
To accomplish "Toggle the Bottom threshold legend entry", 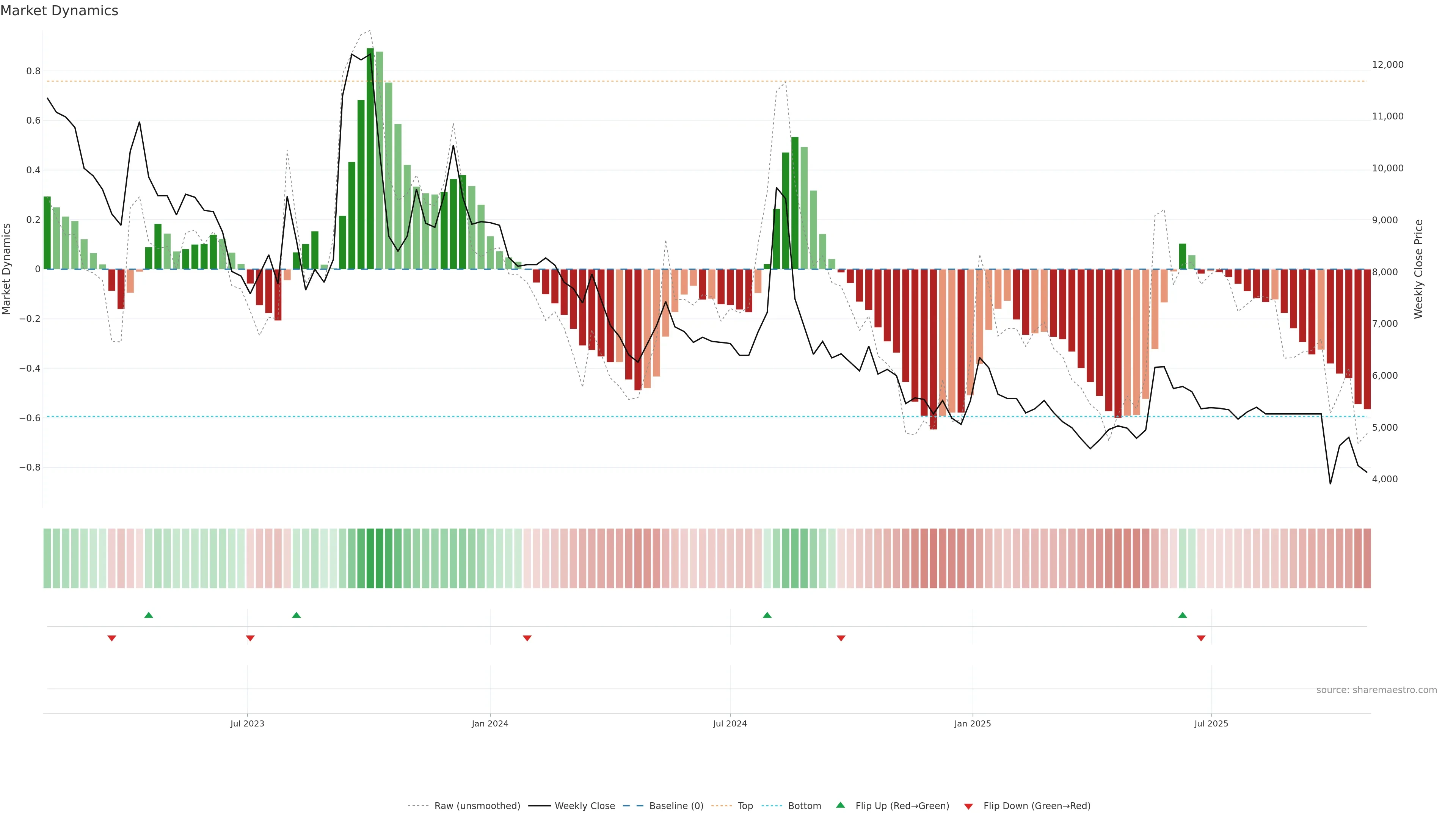I will [804, 806].
